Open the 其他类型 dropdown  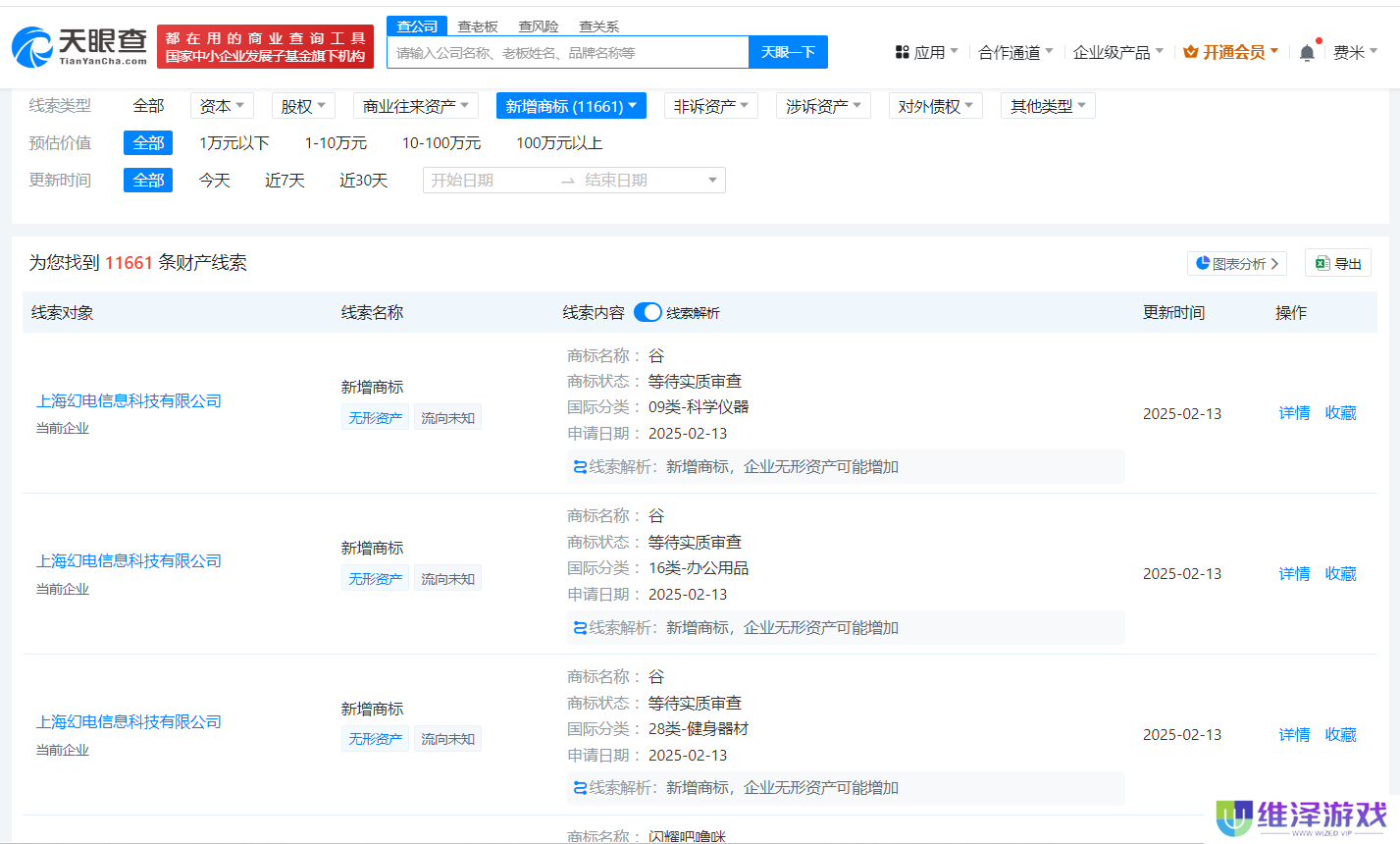click(1048, 105)
